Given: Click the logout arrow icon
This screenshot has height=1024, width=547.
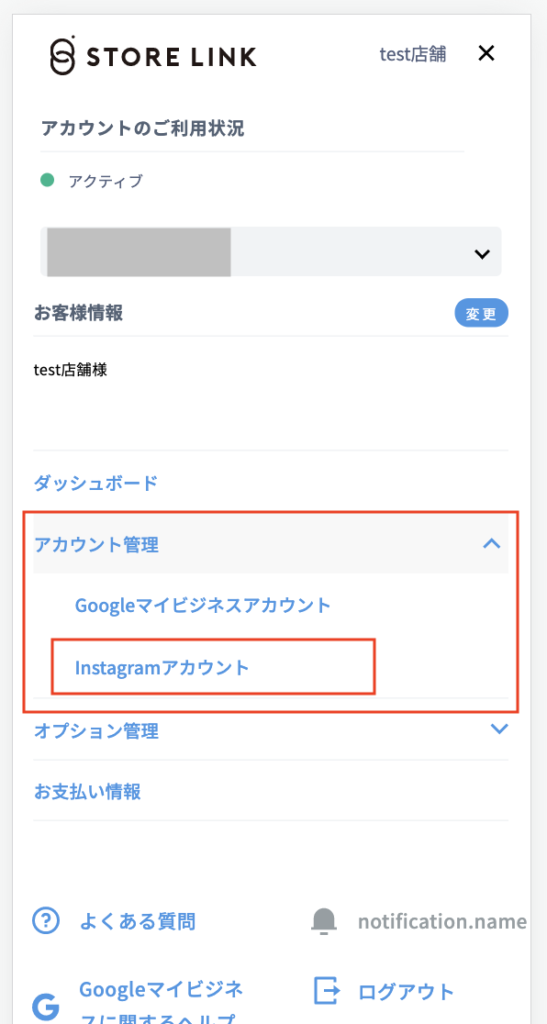Looking at the screenshot, I should point(327,991).
